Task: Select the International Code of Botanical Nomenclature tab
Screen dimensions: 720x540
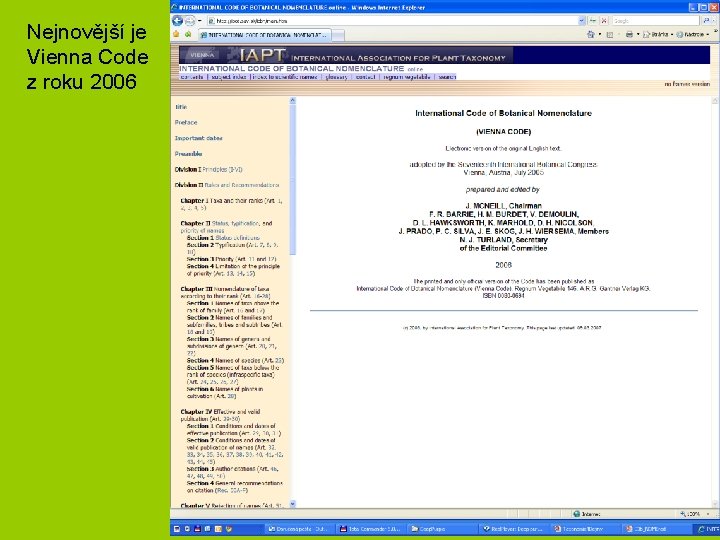Action: (264, 35)
